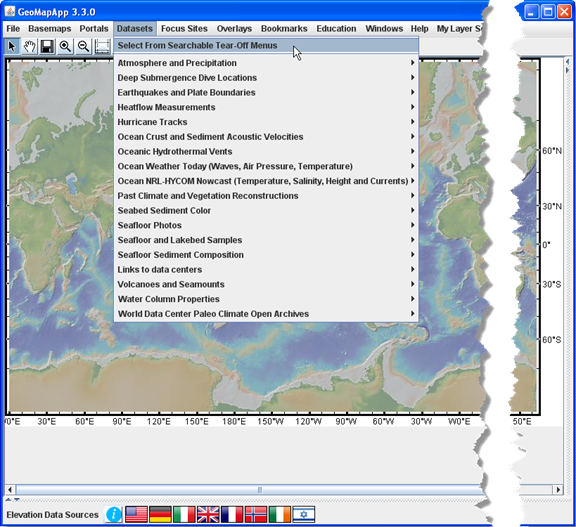Open the Bookmarks menu

(x=284, y=29)
